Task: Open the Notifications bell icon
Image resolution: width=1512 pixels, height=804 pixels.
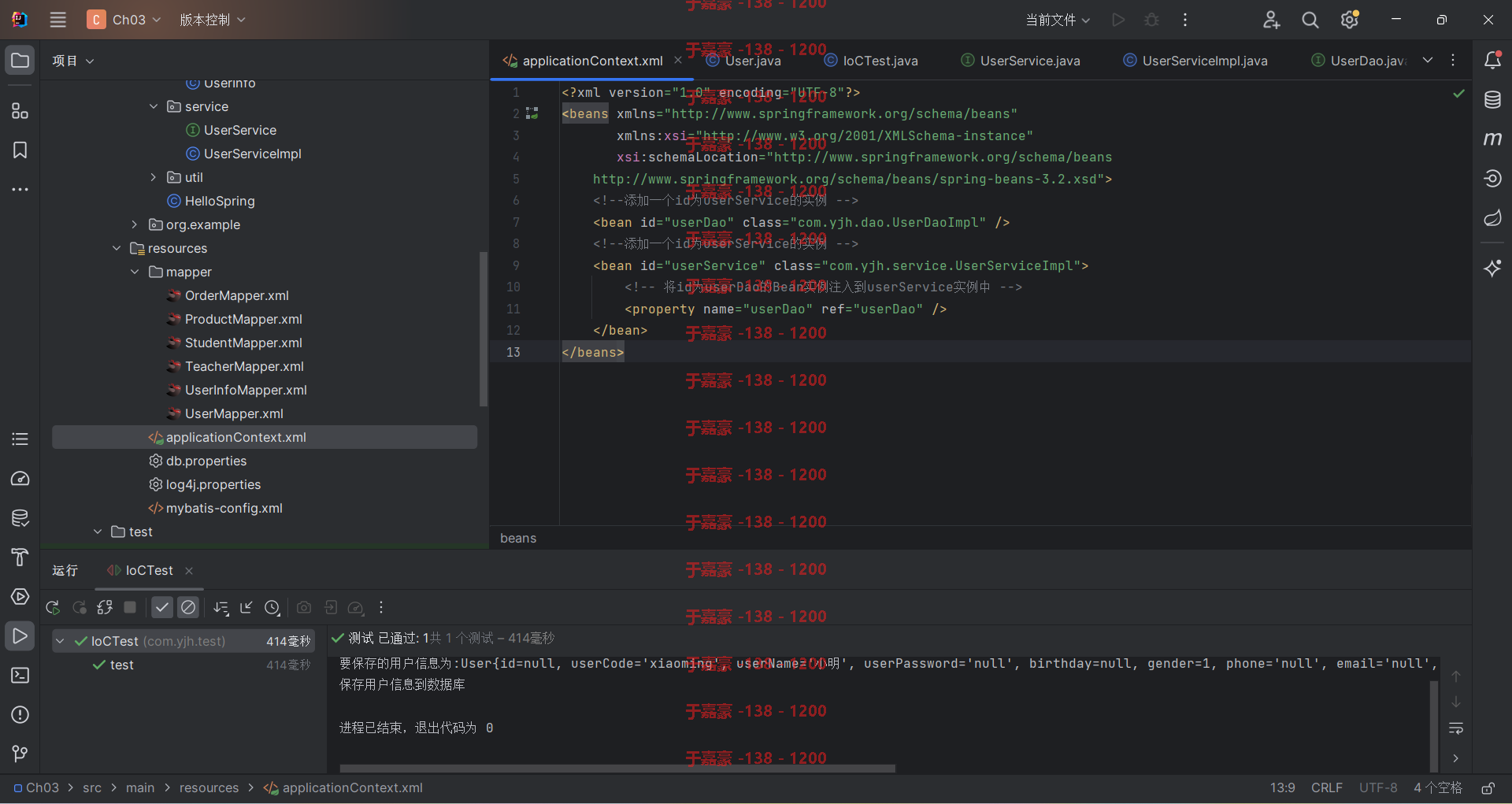Action: coord(1492,60)
